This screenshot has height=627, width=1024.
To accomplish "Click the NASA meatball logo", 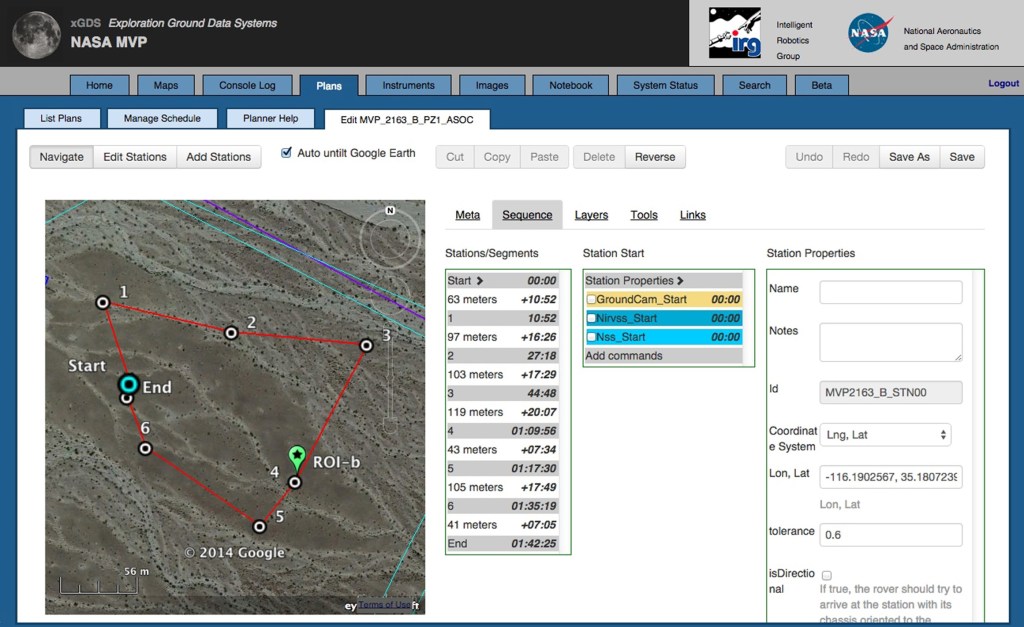I will 867,33.
